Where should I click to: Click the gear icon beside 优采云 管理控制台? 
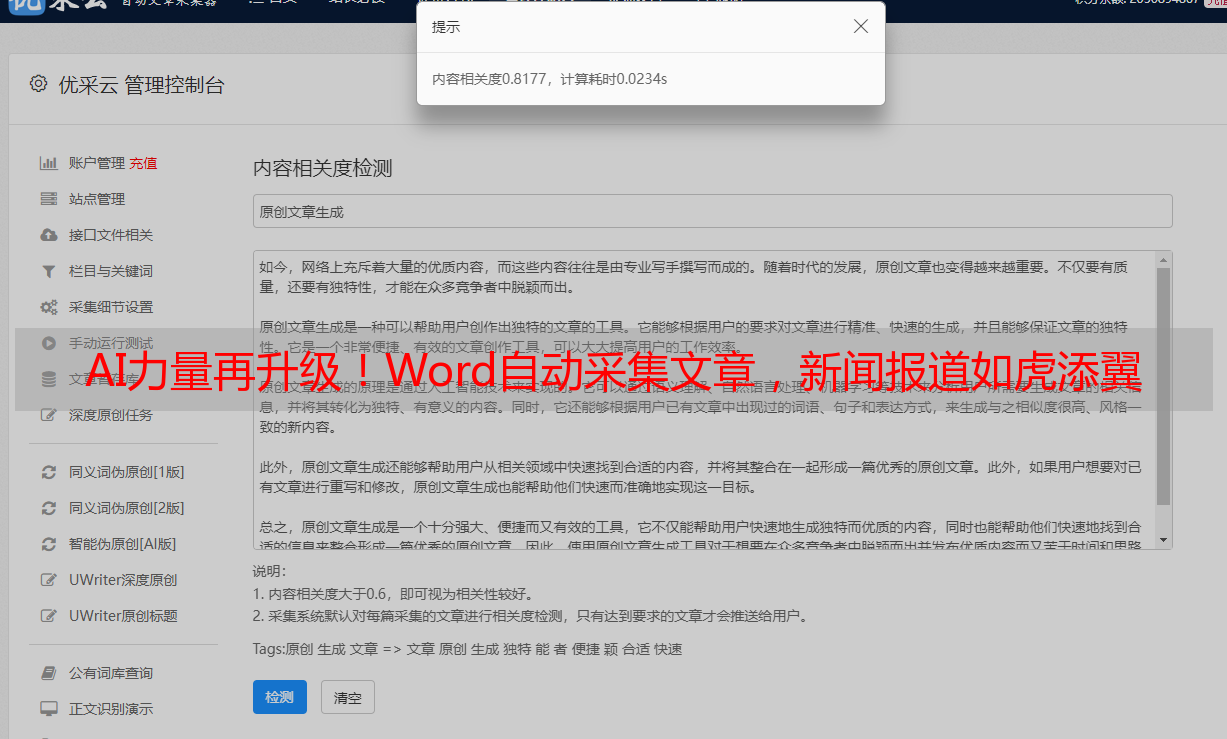click(38, 84)
